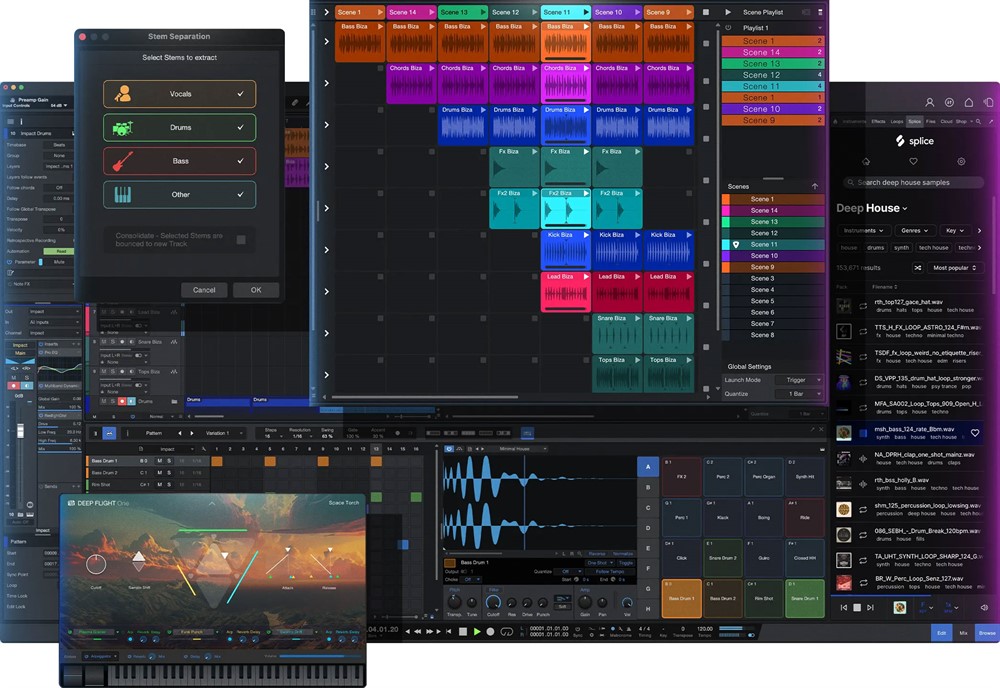1000x688 pixels.
Task: Click the Other stem keyboard icon
Action: (122, 194)
